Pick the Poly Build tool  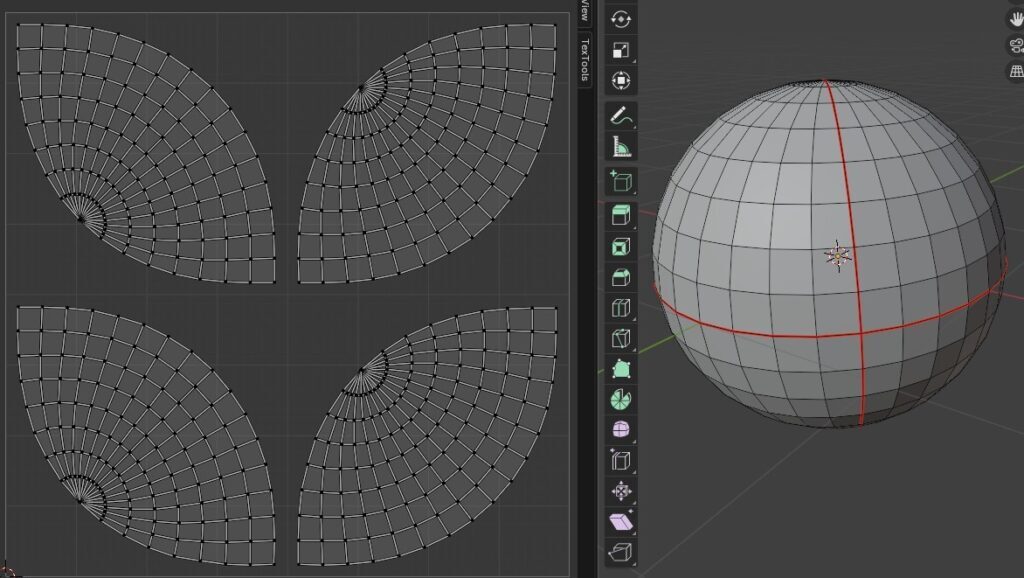620,369
